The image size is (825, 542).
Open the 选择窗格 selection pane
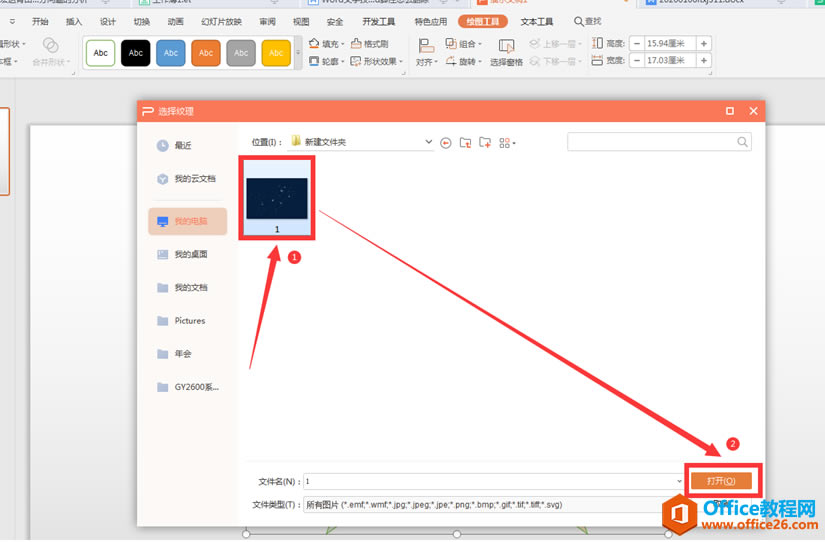[x=506, y=53]
